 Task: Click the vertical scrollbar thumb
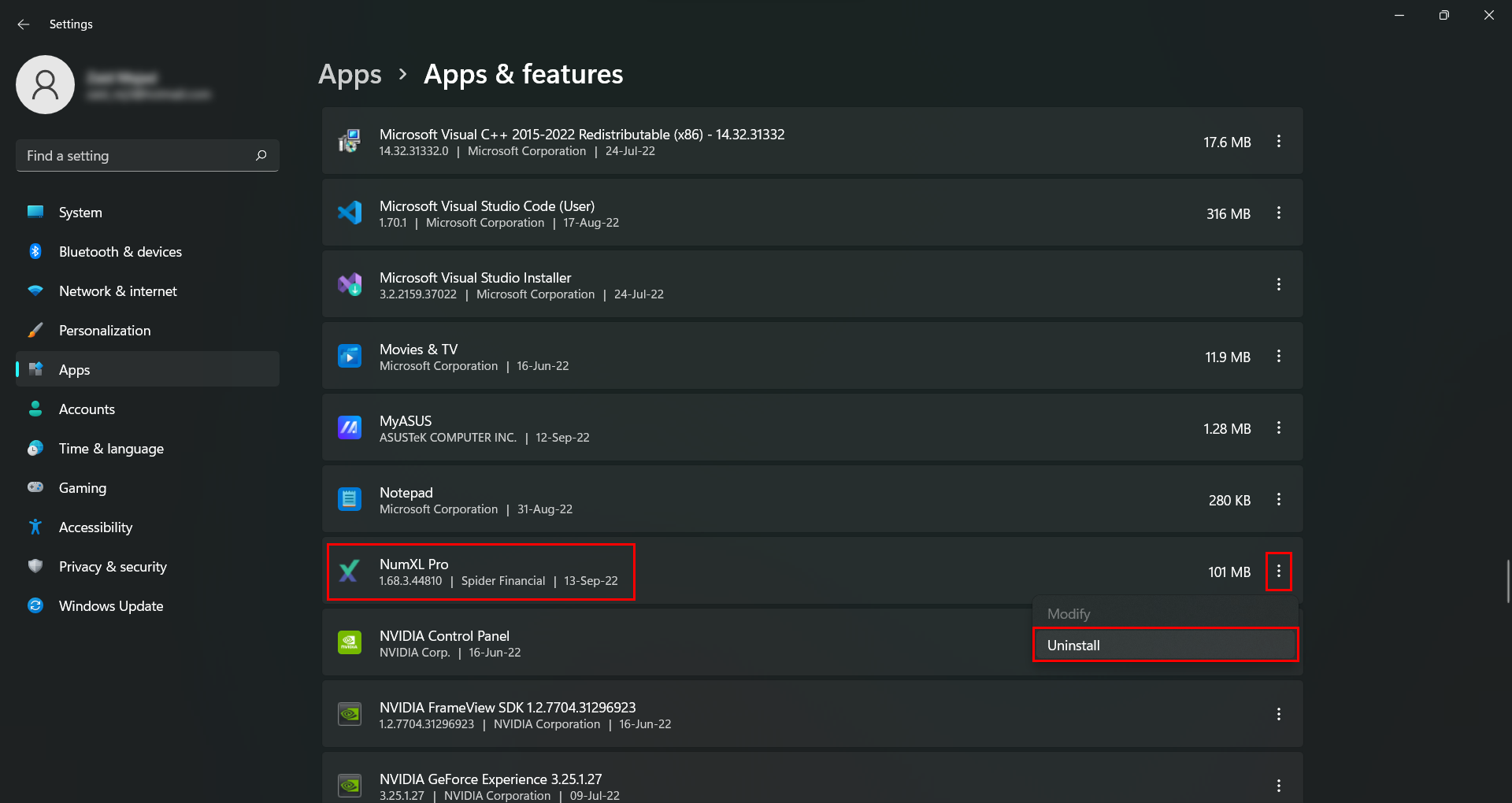(1507, 581)
